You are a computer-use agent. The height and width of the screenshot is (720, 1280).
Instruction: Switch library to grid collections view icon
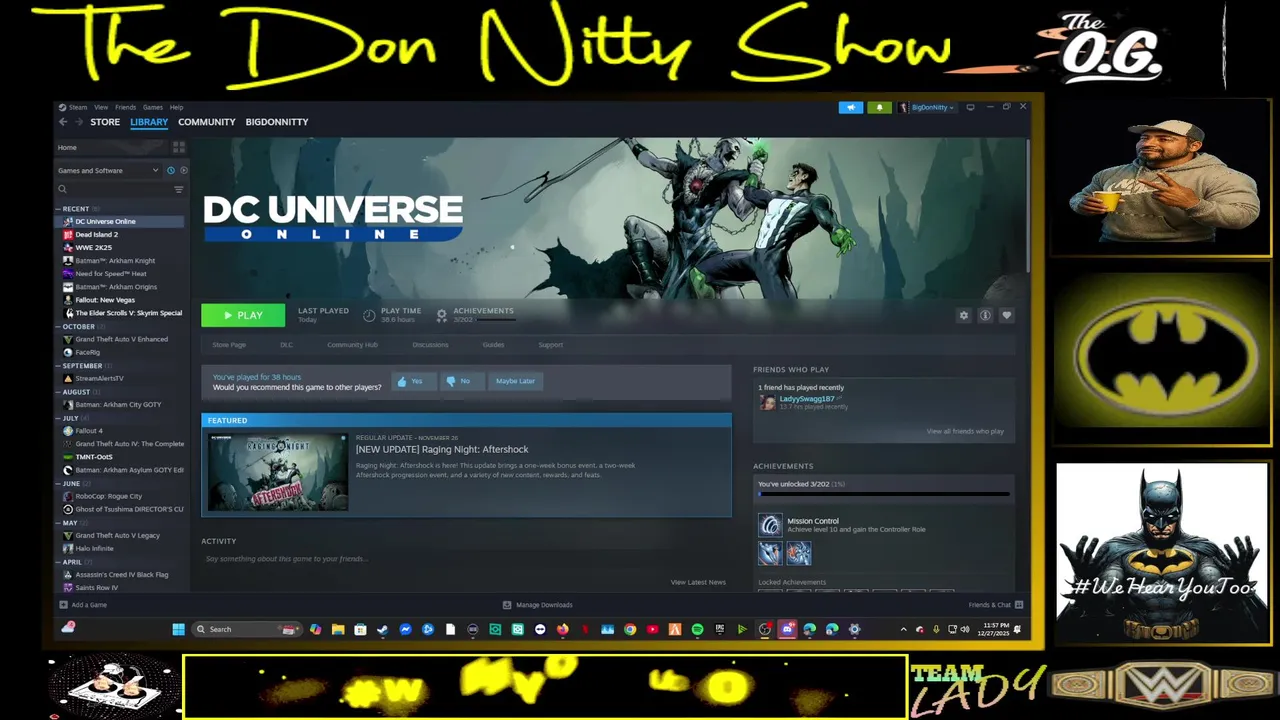pyautogui.click(x=179, y=147)
